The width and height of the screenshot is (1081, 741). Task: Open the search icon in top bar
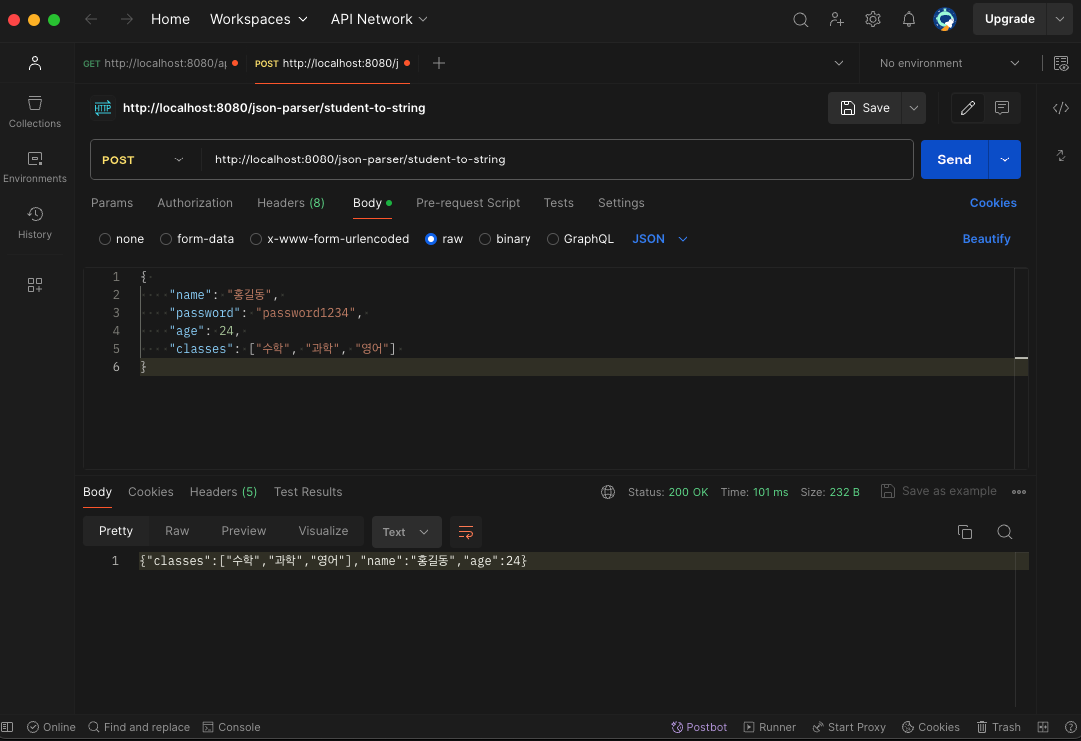(x=800, y=19)
